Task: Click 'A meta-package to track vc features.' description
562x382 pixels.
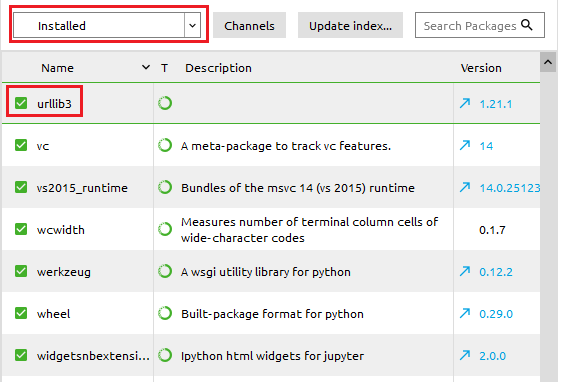Action: click(286, 146)
